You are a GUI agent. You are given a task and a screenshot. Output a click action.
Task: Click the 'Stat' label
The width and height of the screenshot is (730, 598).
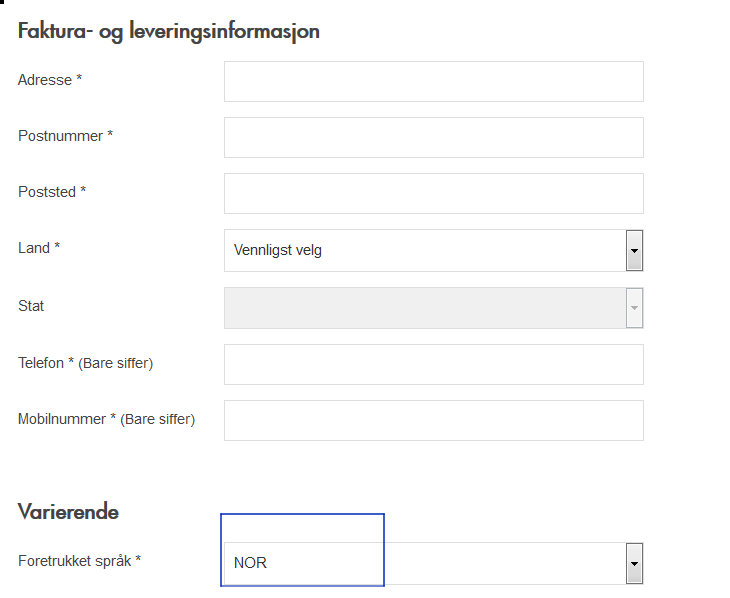31,306
